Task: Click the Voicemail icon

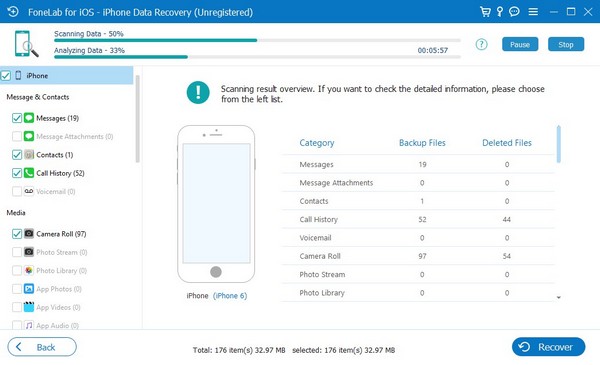Action: click(29, 191)
